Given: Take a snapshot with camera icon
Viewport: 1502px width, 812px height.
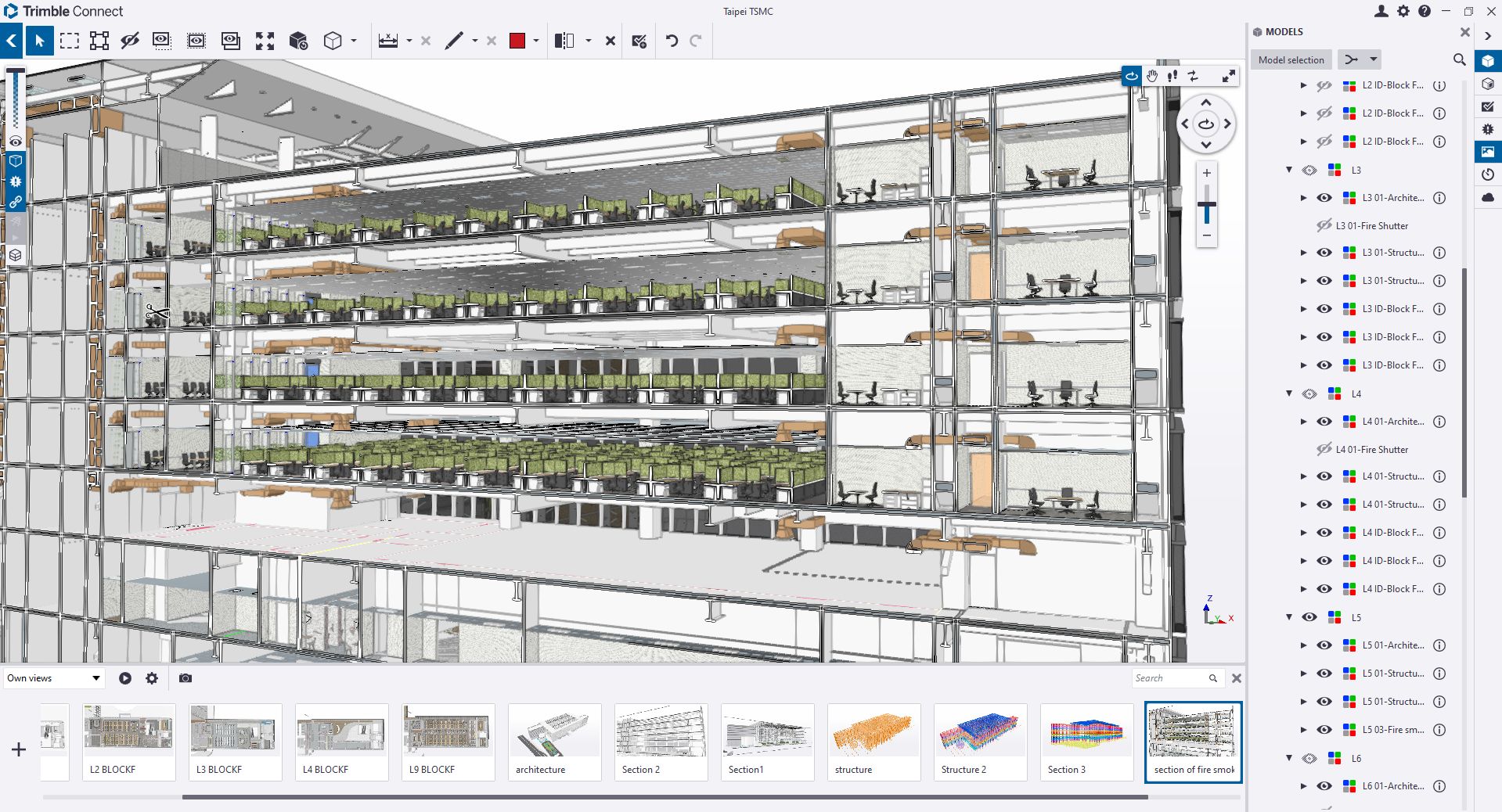Looking at the screenshot, I should [x=185, y=678].
